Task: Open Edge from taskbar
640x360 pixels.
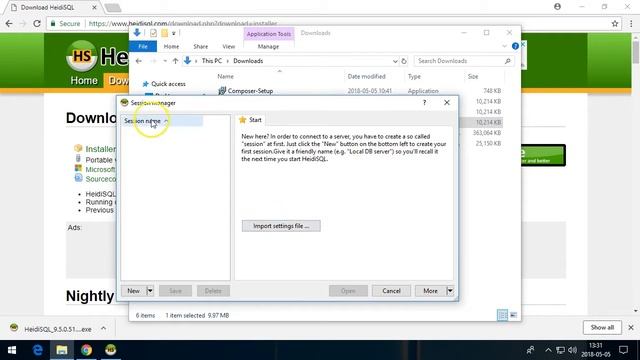Action: pyautogui.click(x=38, y=350)
